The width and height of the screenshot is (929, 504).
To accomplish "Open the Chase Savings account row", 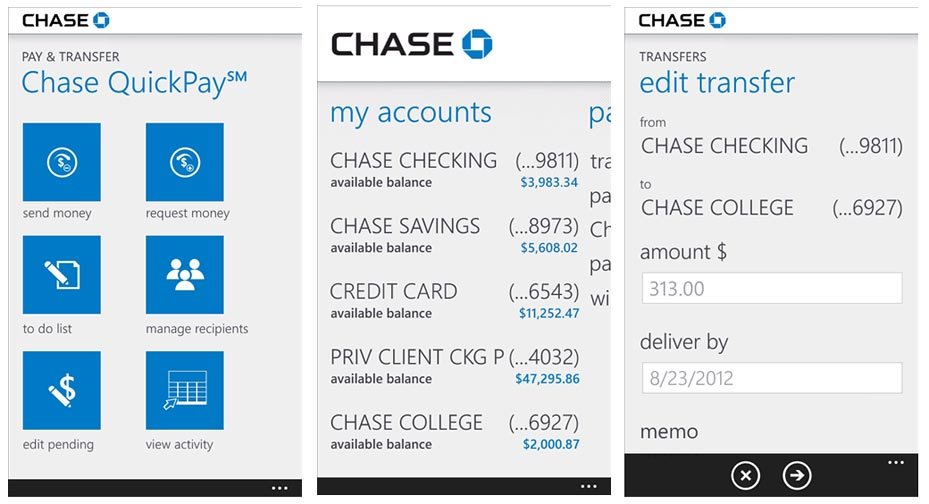I will (x=454, y=235).
